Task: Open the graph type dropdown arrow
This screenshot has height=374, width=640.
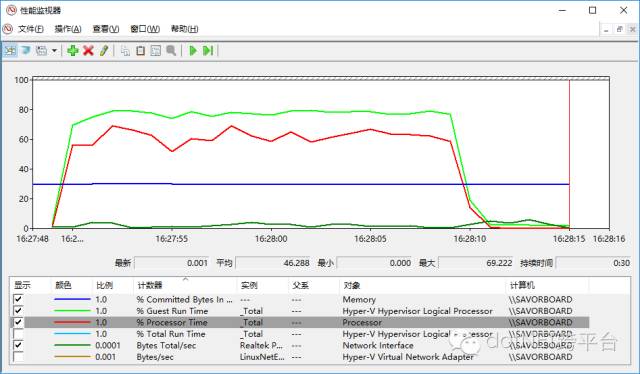Action: (x=54, y=51)
